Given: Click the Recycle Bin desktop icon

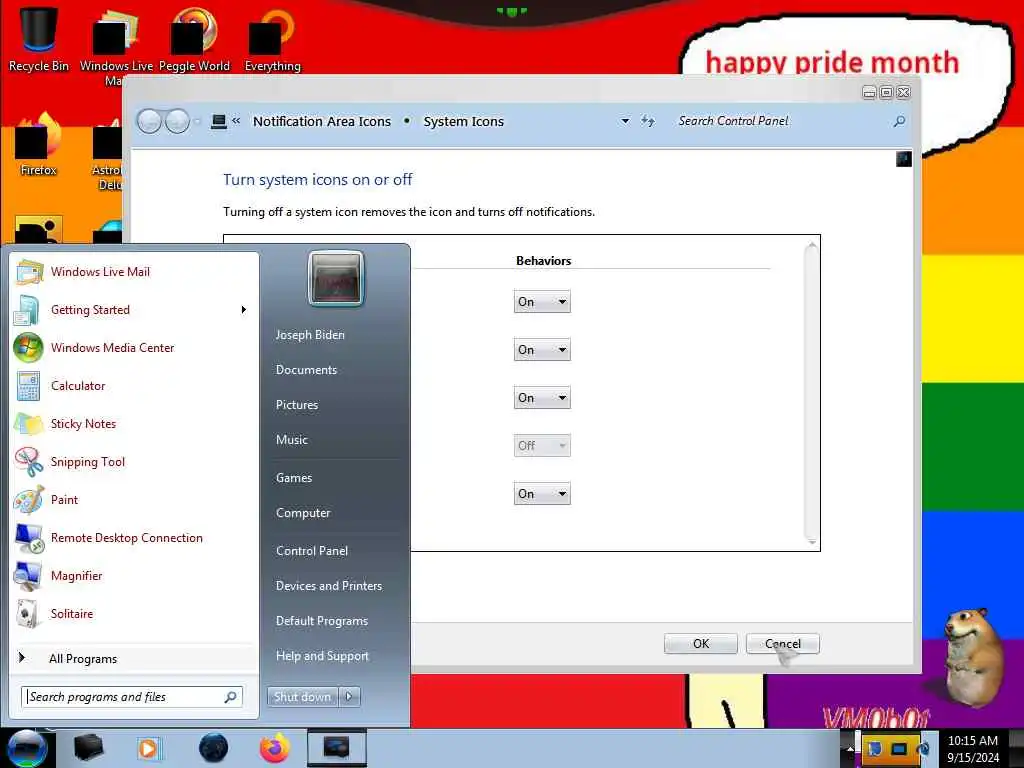Looking at the screenshot, I should [38, 38].
